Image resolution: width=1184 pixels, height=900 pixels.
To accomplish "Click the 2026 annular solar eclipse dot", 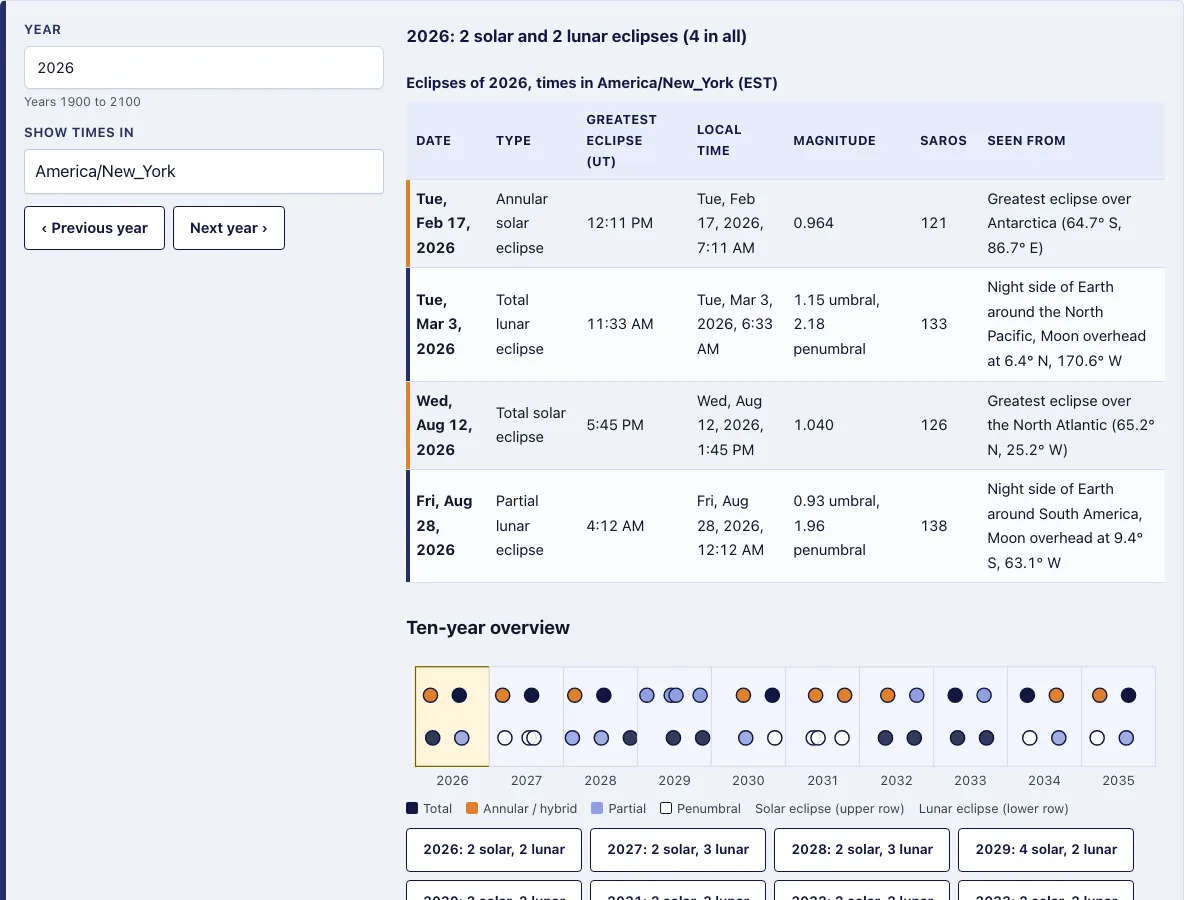I will 430,695.
